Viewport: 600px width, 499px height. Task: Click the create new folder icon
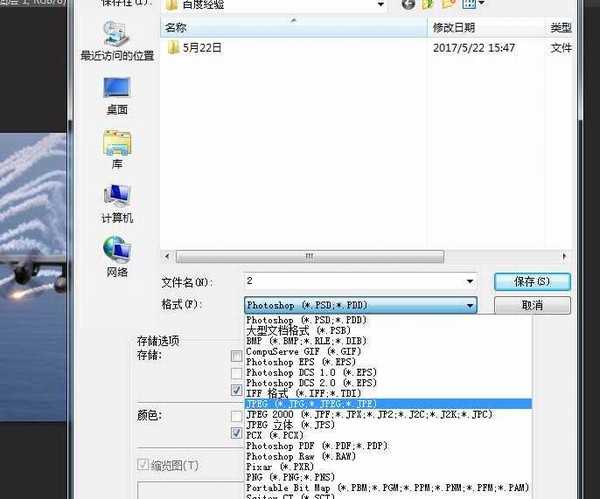[x=450, y=5]
